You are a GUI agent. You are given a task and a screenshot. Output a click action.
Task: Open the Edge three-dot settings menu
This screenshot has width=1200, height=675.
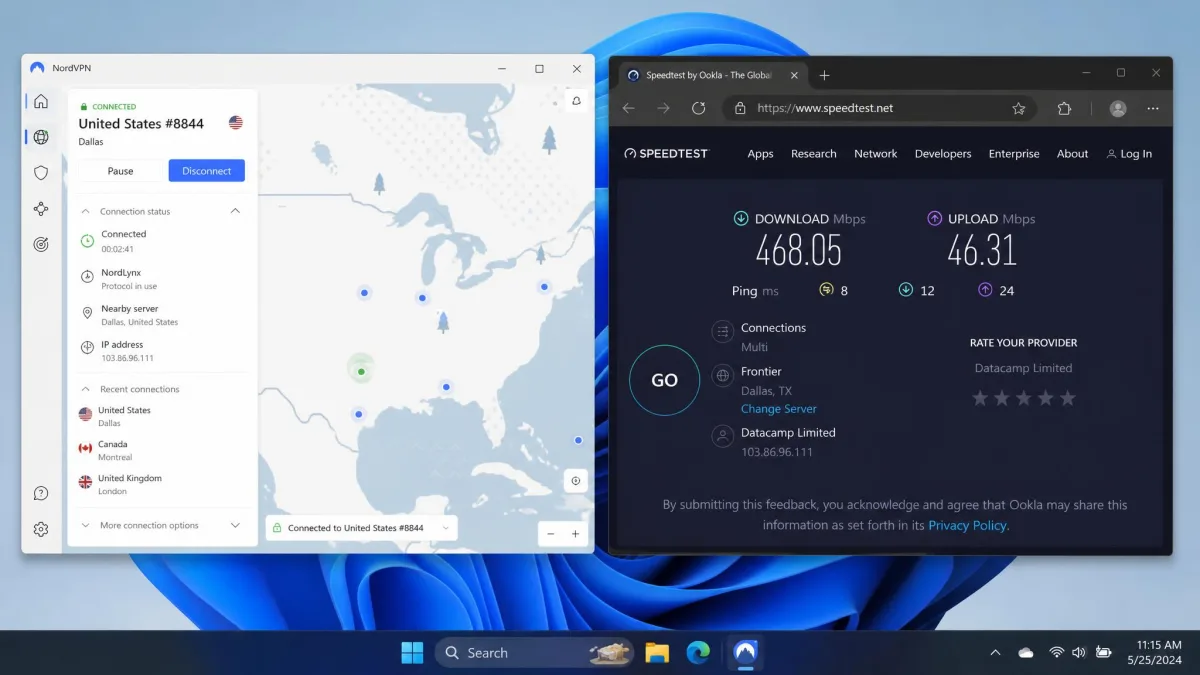[x=1153, y=108]
